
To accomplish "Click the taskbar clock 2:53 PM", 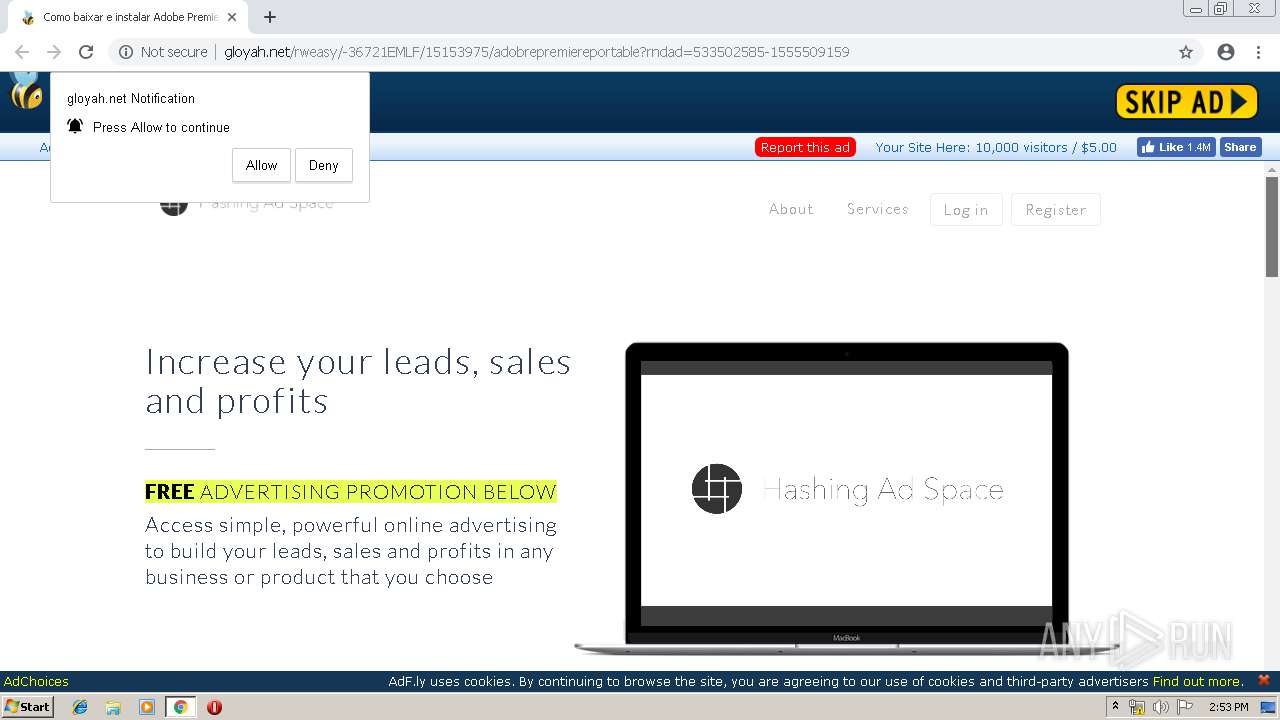I will click(x=1229, y=707).
